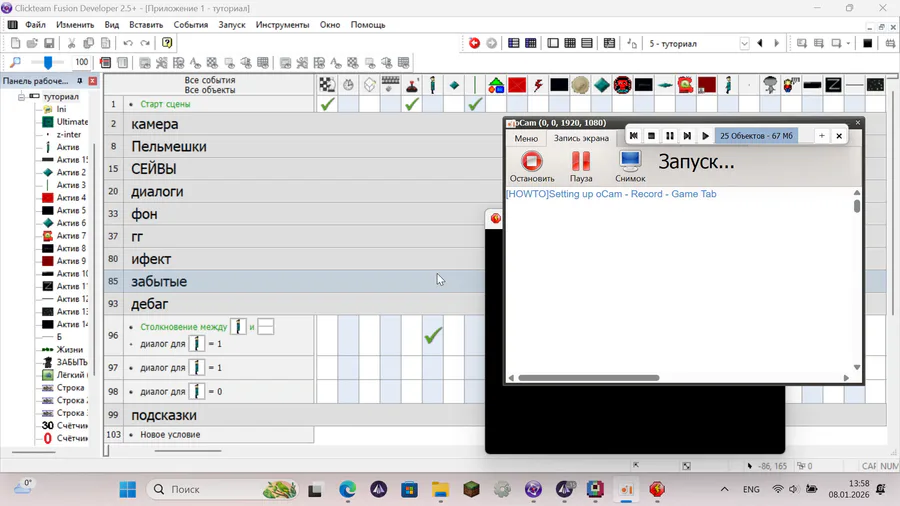900x506 pixels.
Task: Expand the камера event group
Action: point(155,124)
